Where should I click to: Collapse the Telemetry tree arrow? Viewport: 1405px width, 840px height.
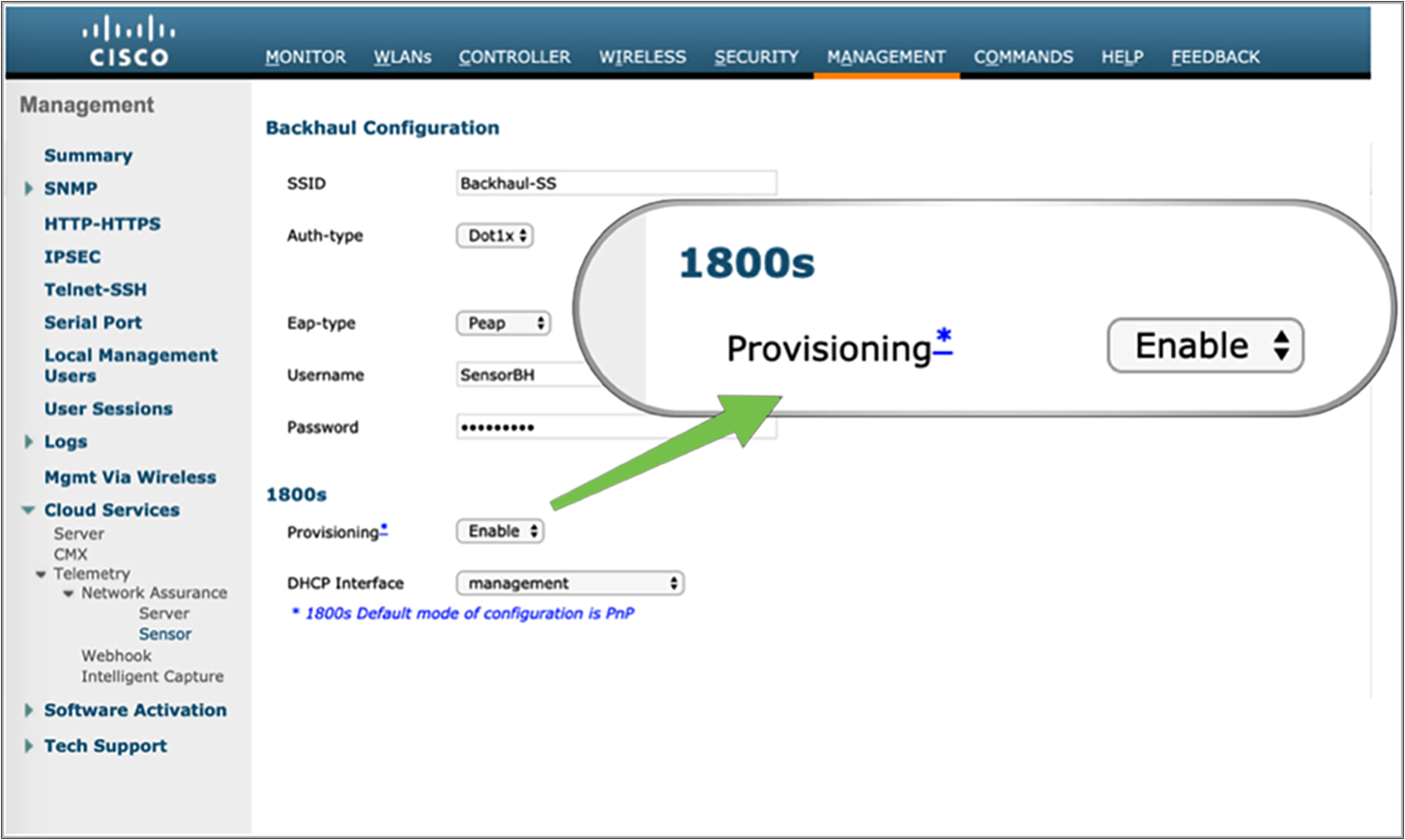tap(40, 574)
